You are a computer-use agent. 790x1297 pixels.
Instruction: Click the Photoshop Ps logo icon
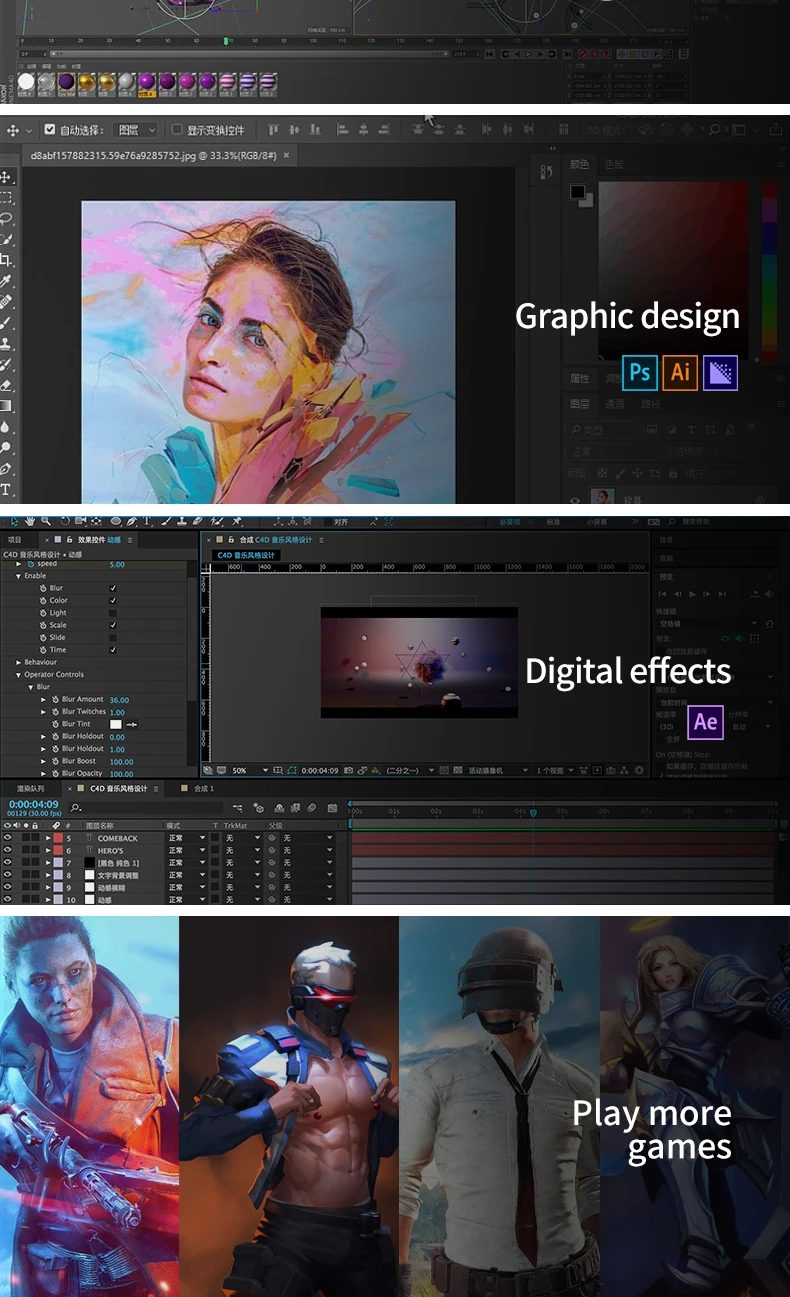pyautogui.click(x=640, y=373)
